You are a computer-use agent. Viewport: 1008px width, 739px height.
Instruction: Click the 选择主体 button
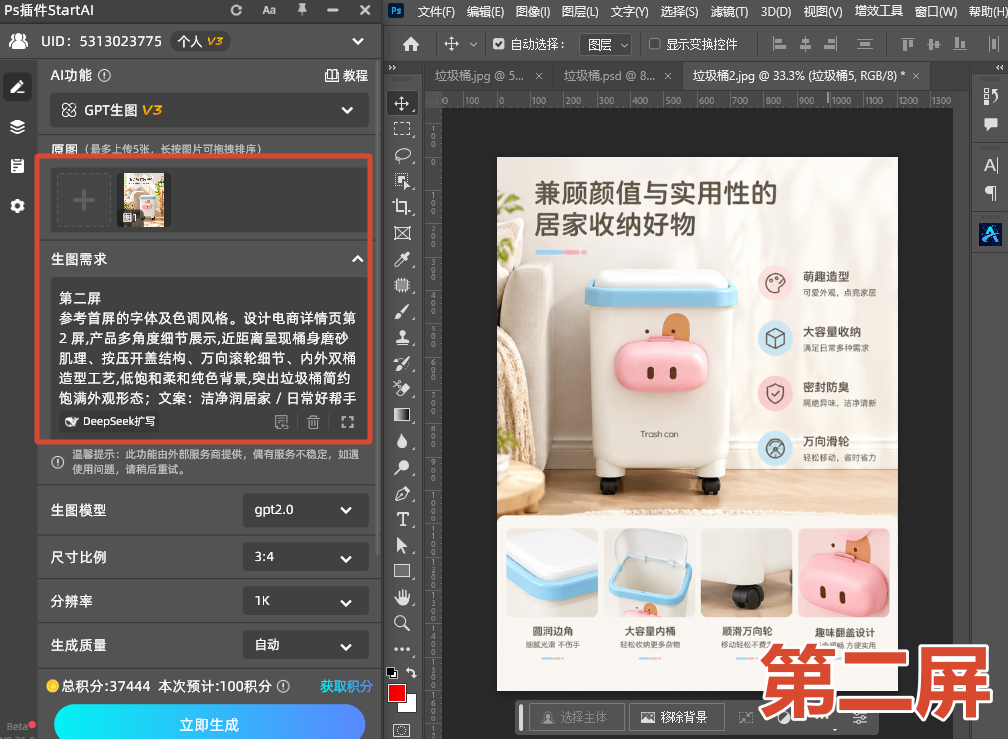[577, 717]
